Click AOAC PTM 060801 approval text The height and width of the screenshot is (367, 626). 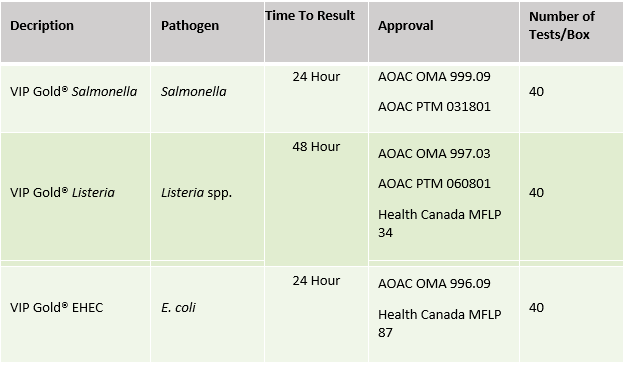click(x=434, y=184)
